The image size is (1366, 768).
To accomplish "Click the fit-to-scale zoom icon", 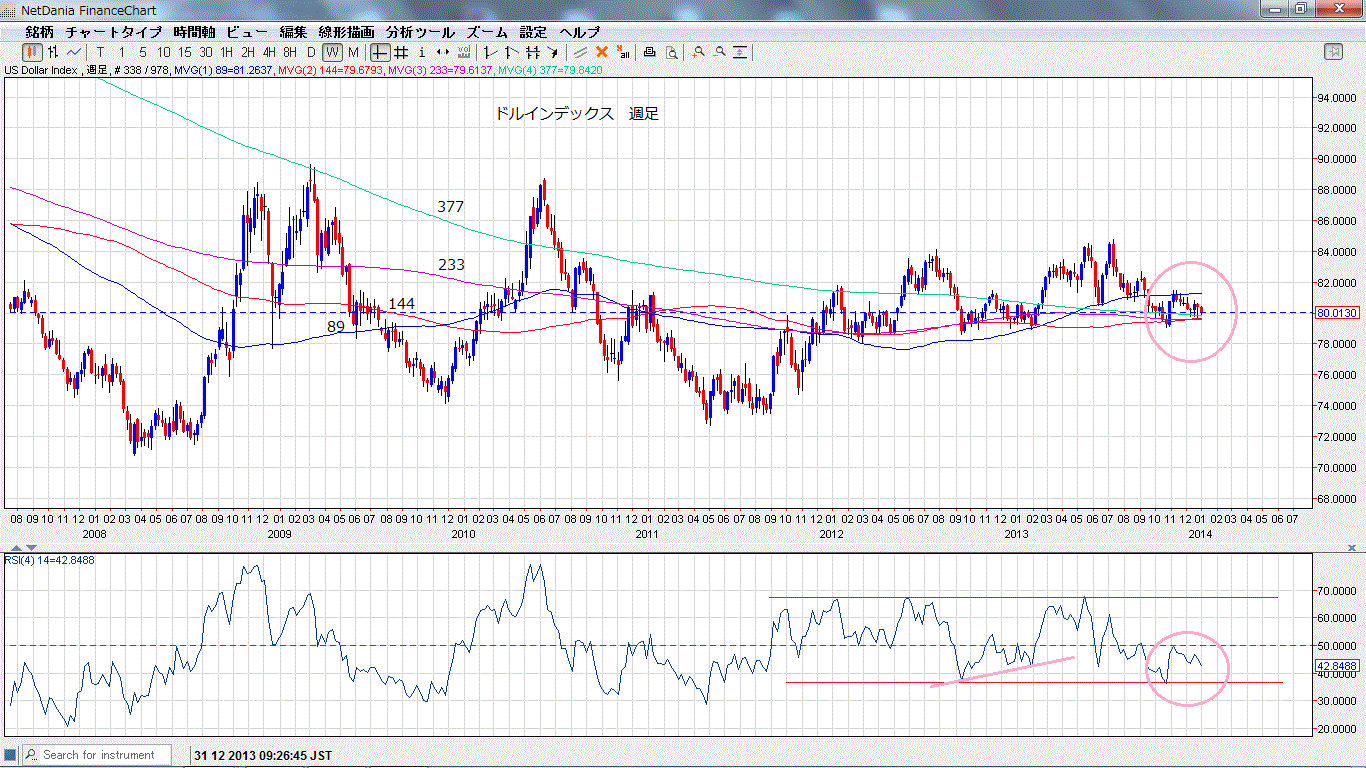I will [x=740, y=52].
